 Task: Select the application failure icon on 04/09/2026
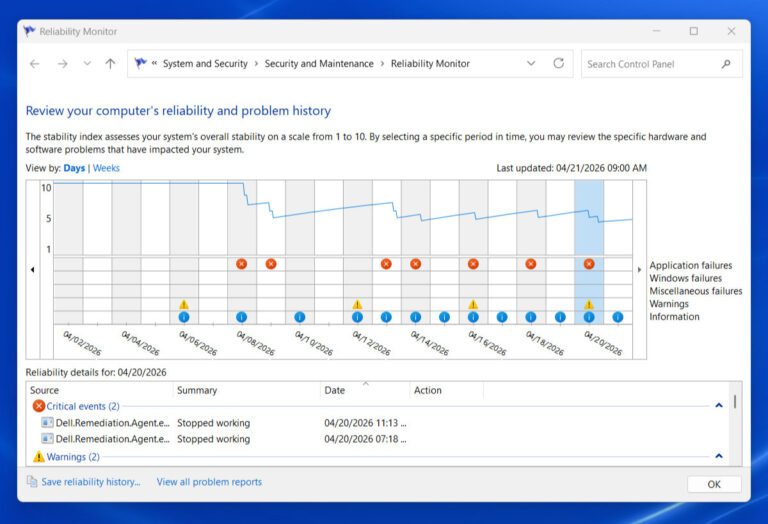[x=271, y=264]
